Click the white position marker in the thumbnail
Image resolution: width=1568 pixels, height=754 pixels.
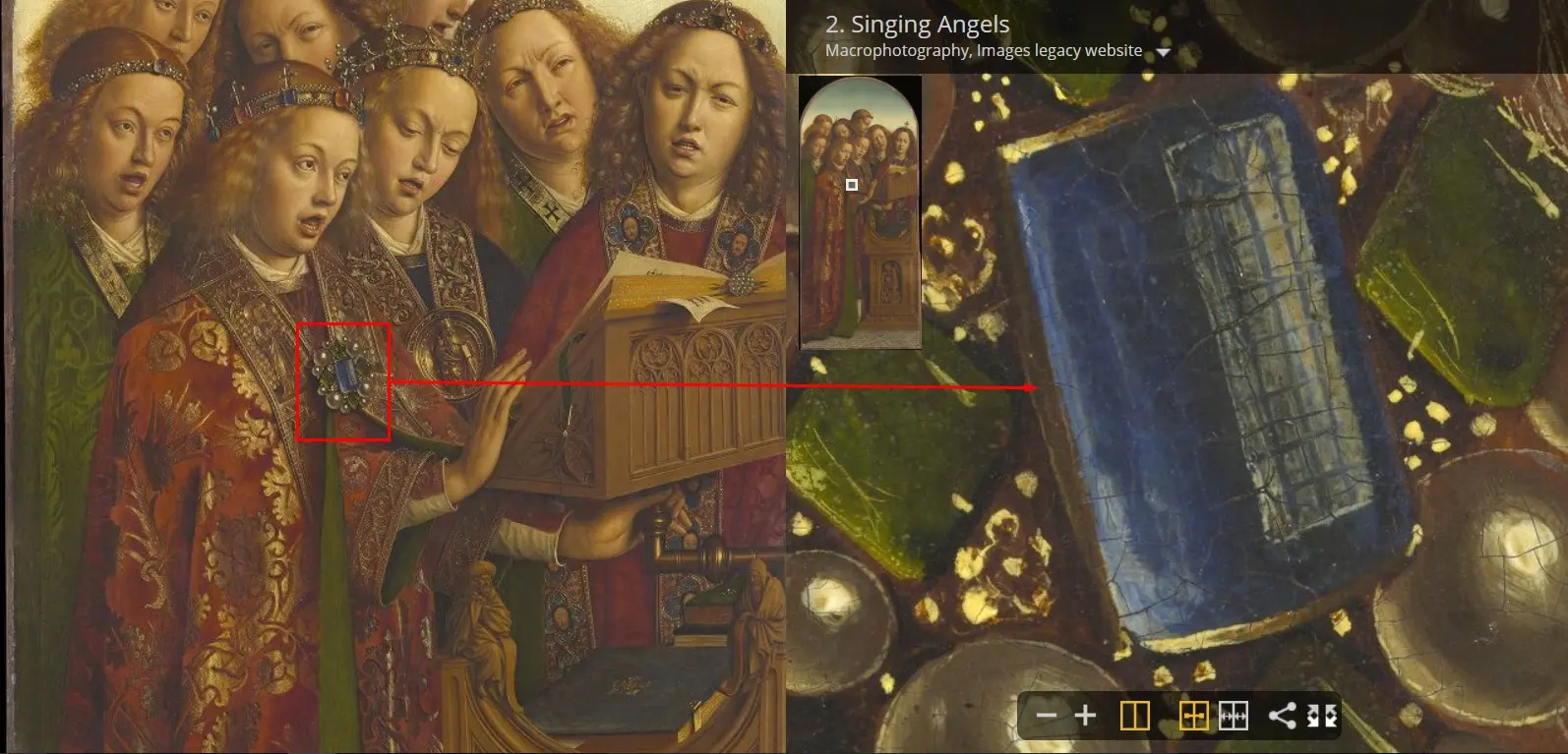click(x=852, y=185)
